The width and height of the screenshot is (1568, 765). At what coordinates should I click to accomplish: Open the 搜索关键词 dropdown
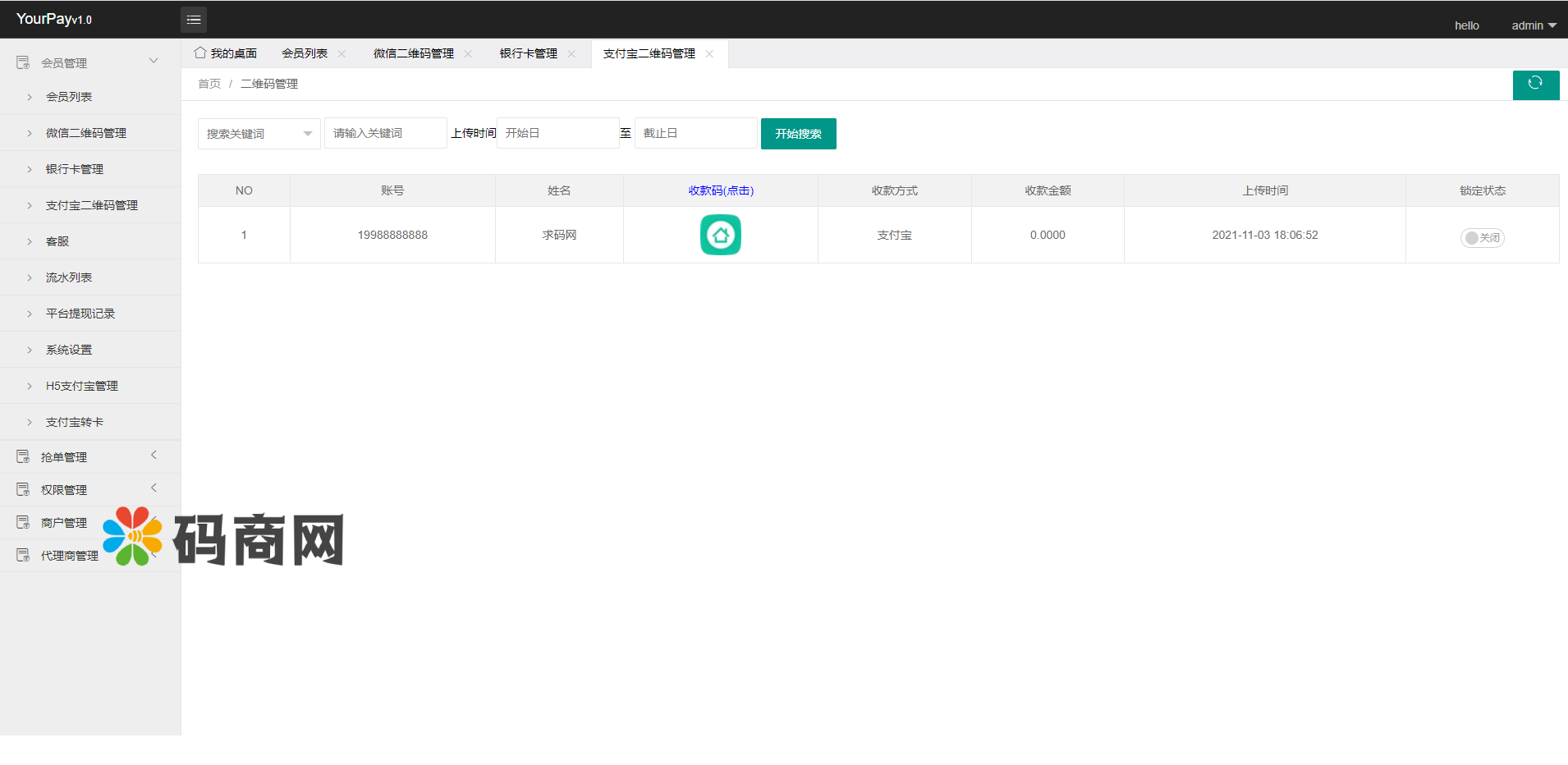(259, 134)
